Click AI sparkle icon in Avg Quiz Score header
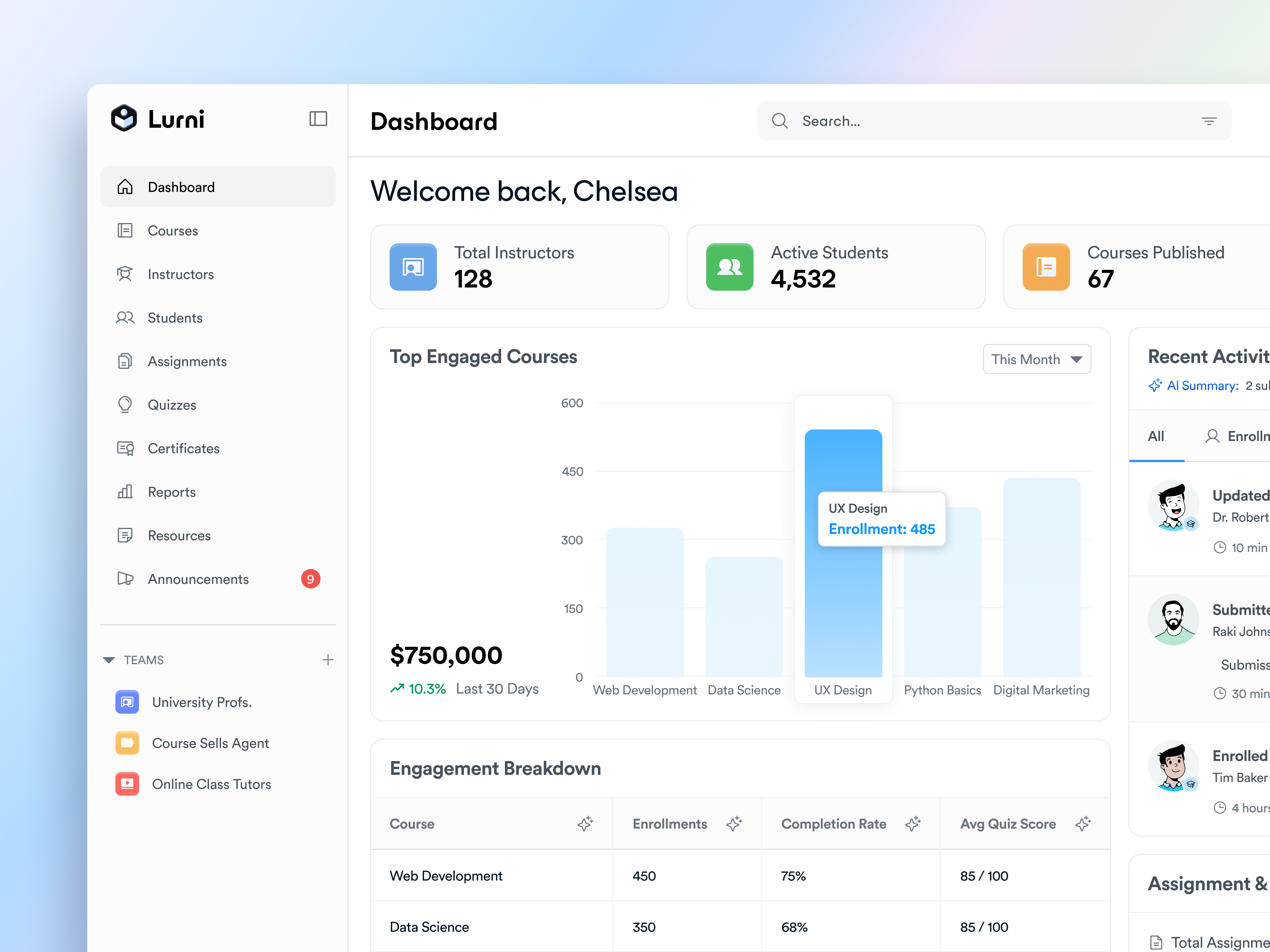Screen dimensions: 1270x952 [1083, 823]
